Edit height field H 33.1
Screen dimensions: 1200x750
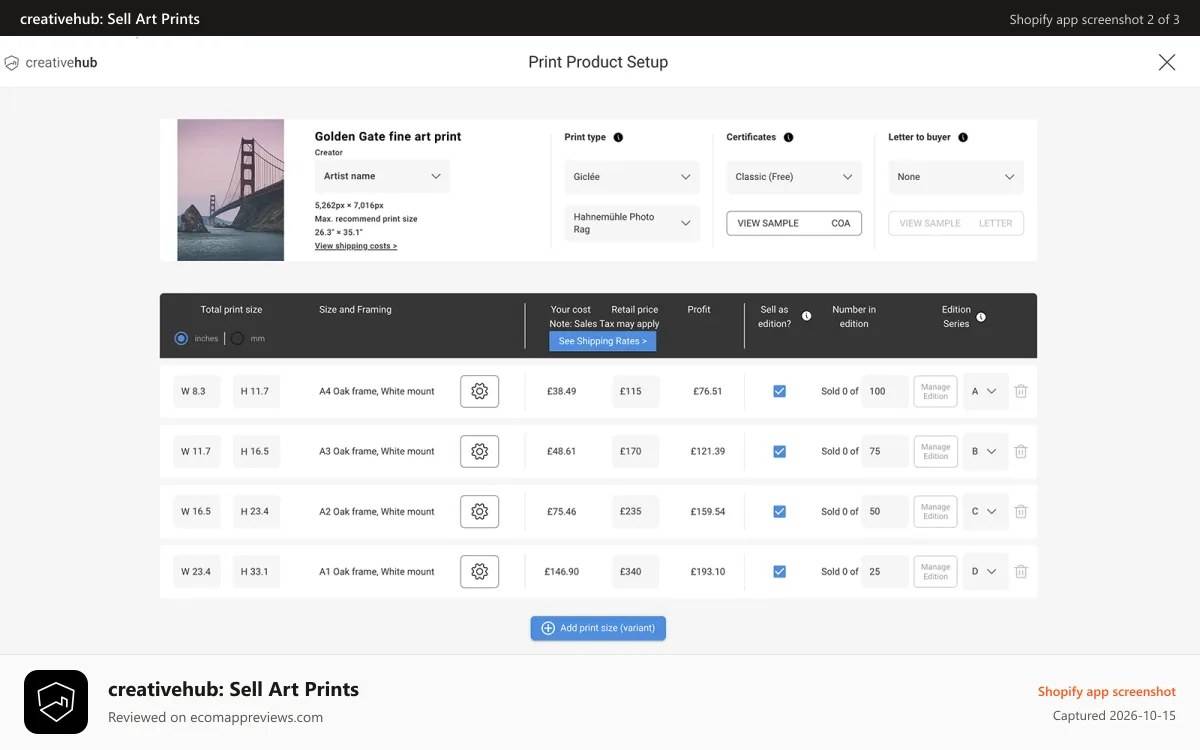[256, 571]
